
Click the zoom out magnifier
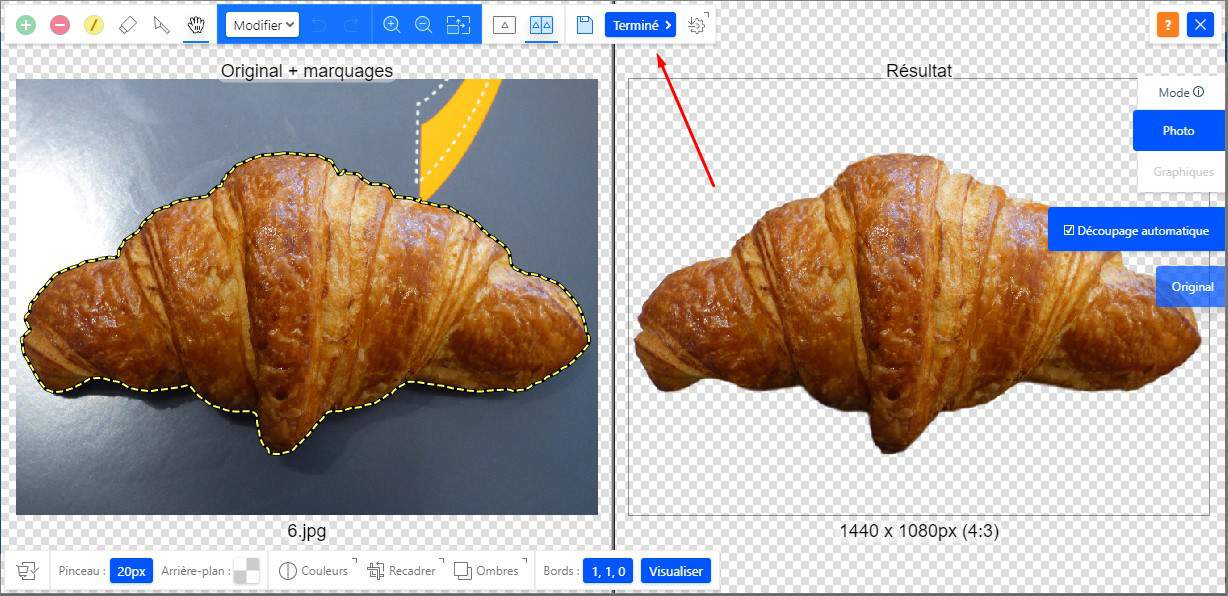423,25
